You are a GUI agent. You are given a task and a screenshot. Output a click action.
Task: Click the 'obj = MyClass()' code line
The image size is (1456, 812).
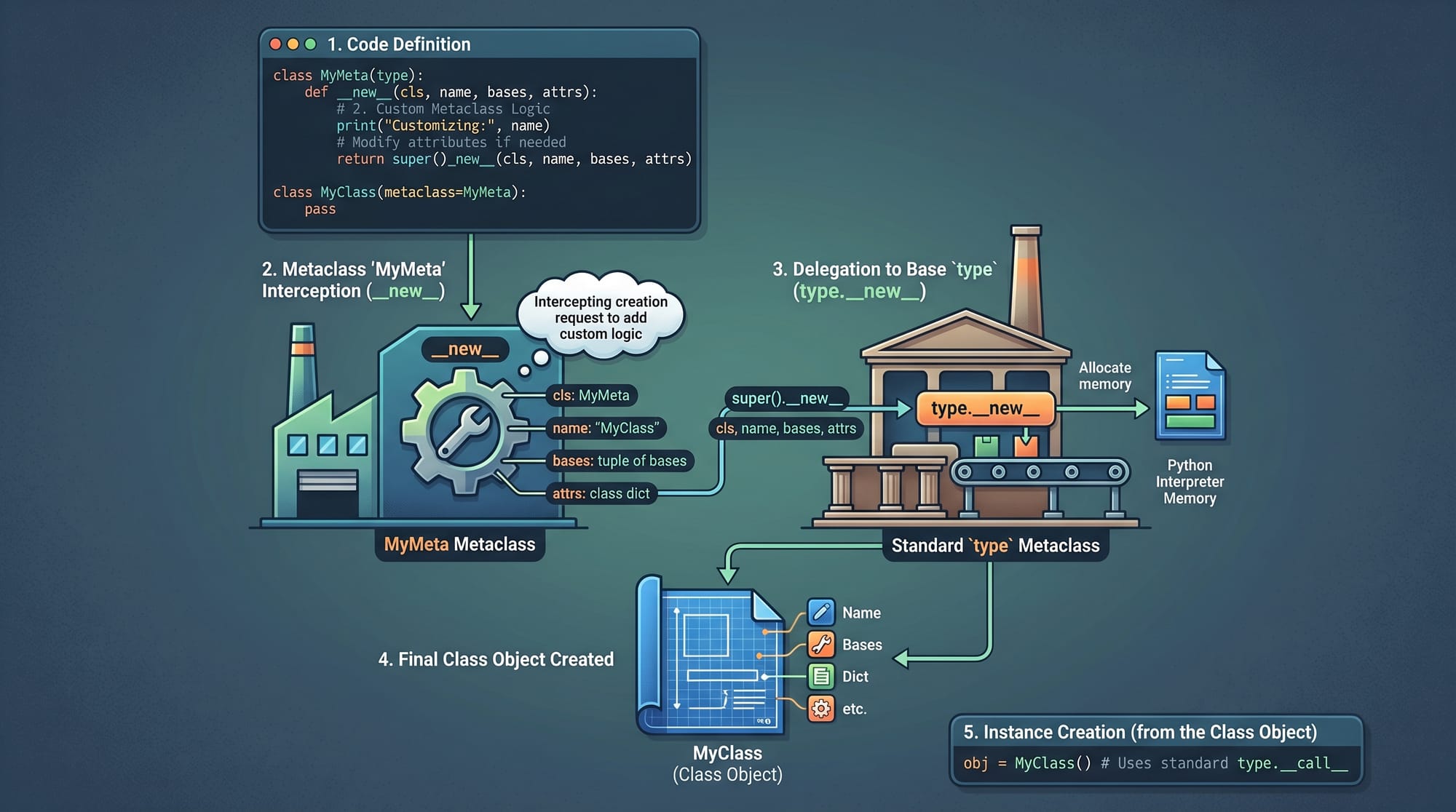coord(1156,763)
